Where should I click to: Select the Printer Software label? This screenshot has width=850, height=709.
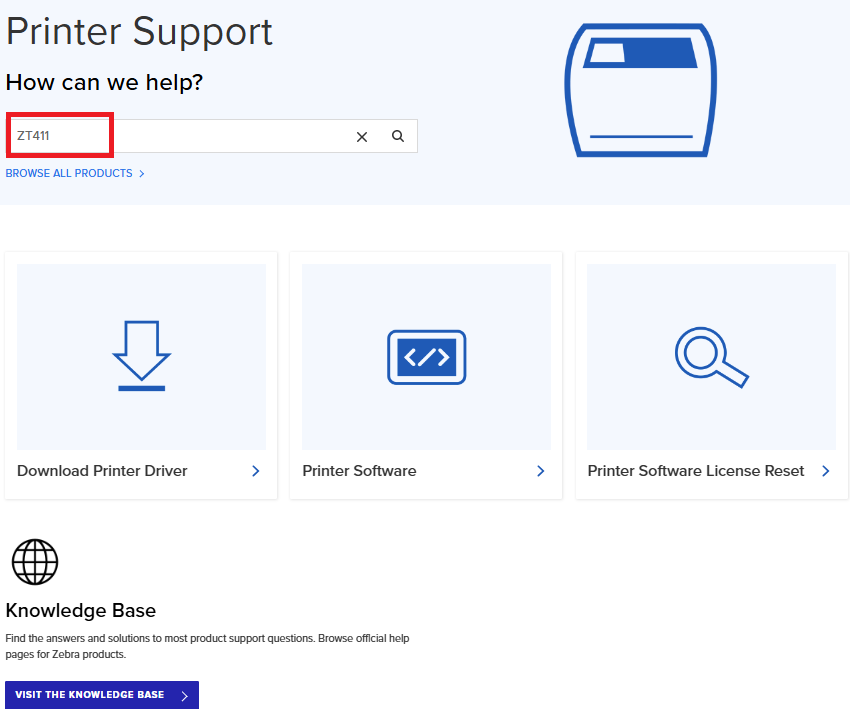pyautogui.click(x=359, y=470)
